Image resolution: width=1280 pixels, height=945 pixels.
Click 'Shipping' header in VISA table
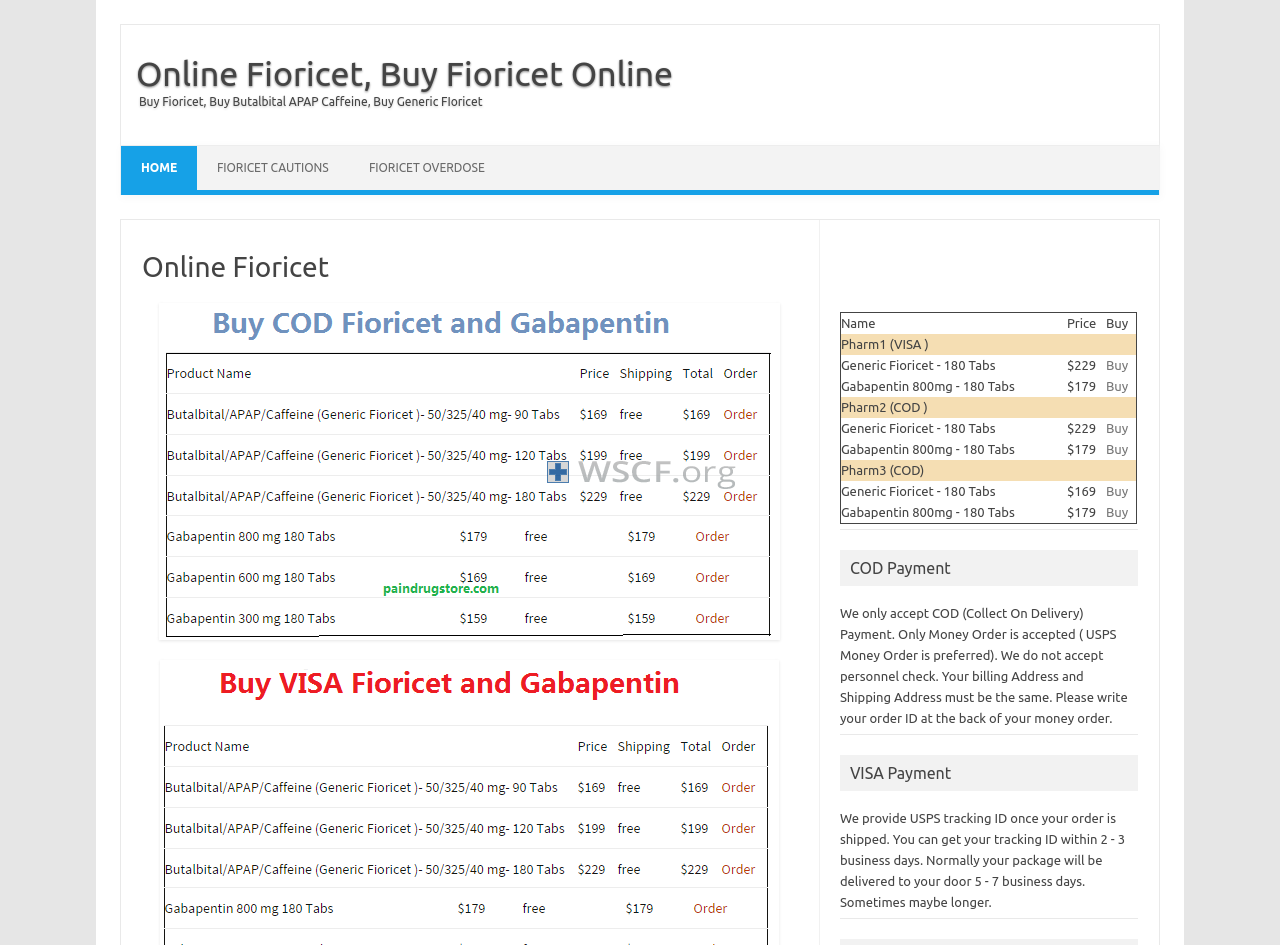644,746
